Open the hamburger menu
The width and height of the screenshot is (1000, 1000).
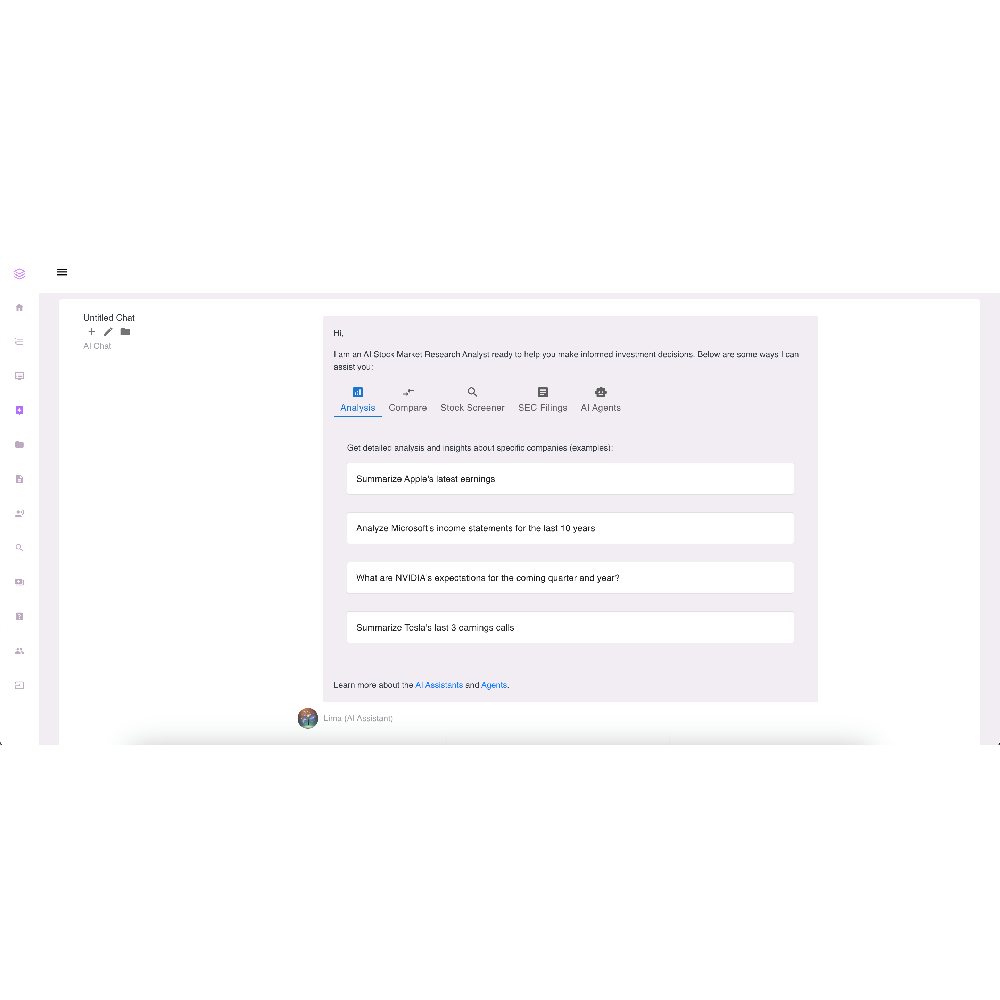62,272
